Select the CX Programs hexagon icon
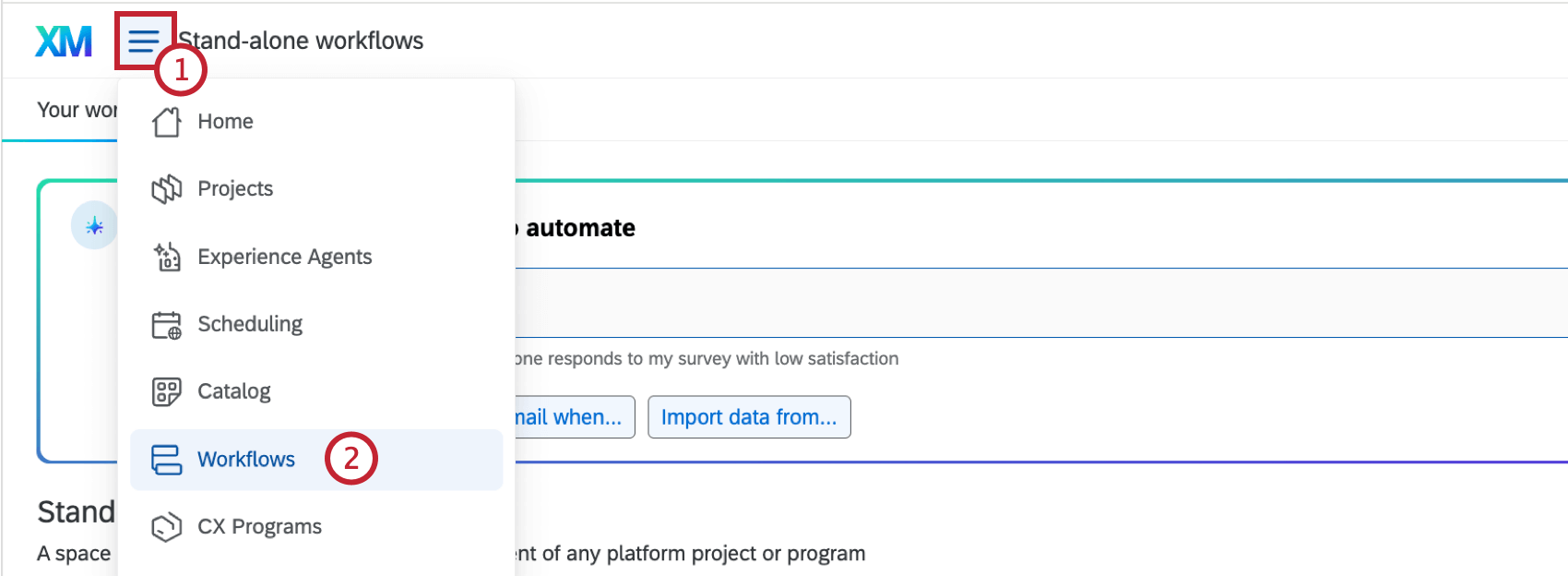This screenshot has width=1568, height=576. pyautogui.click(x=166, y=525)
